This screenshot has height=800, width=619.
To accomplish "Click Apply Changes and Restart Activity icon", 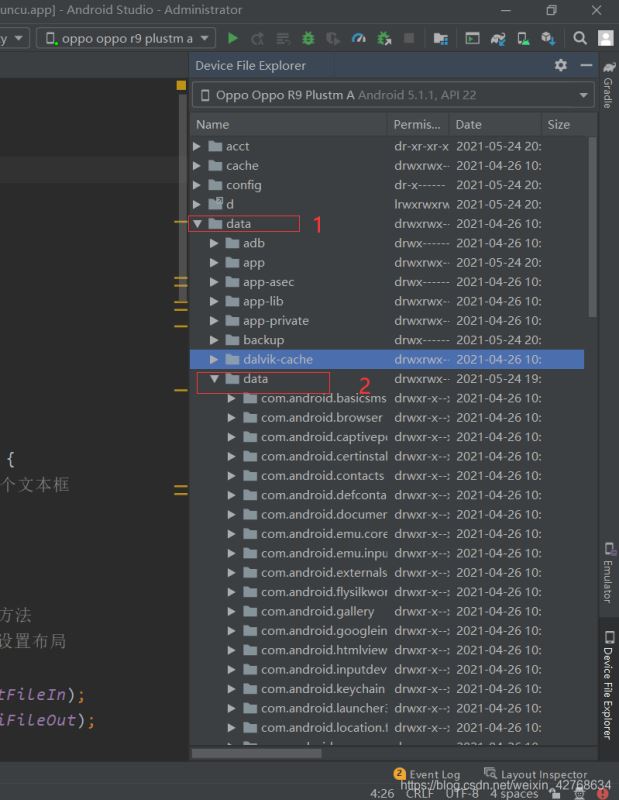I will click(258, 38).
